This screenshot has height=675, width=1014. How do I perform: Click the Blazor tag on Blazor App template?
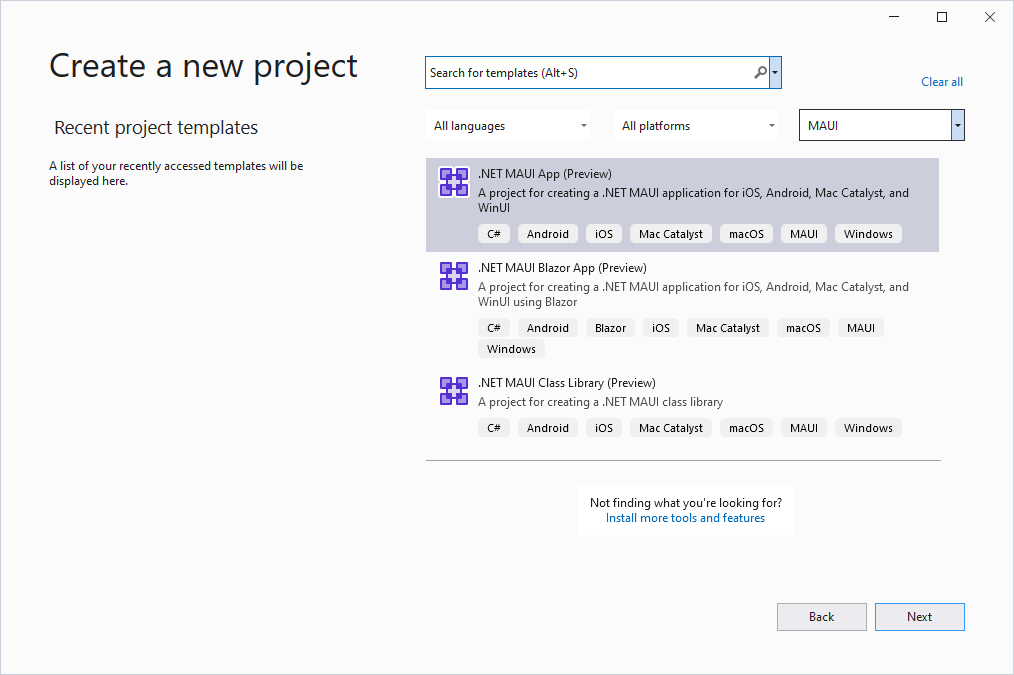610,328
